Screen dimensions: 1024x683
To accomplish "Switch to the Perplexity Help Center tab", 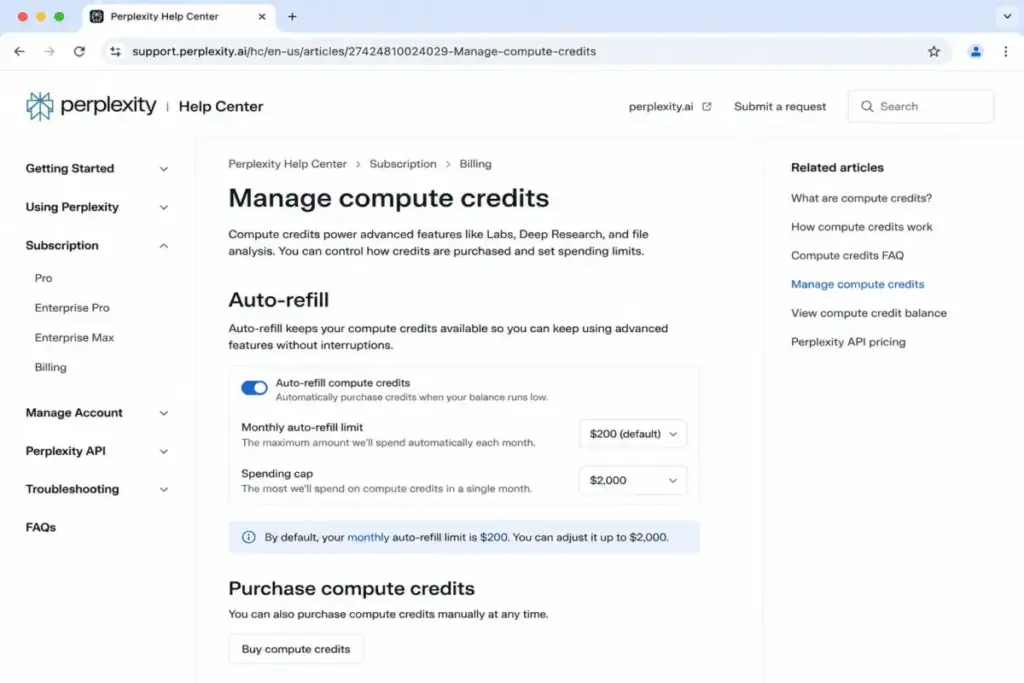I will [x=178, y=16].
